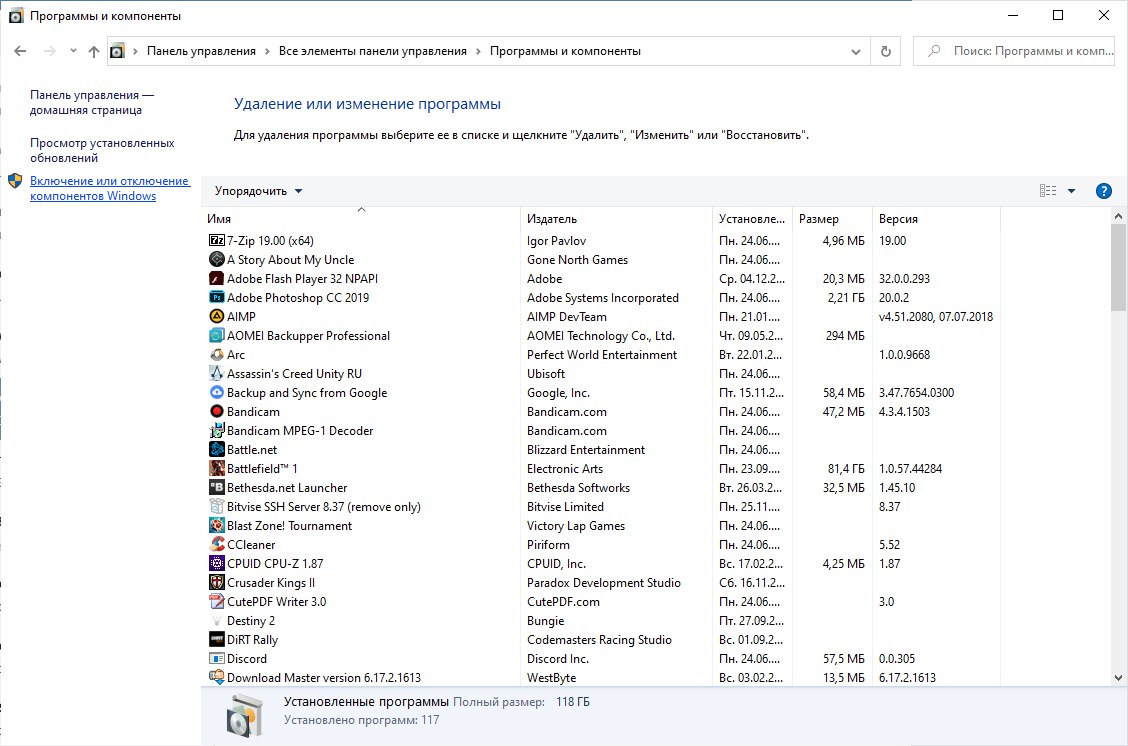
Task: Click the vertical scrollbar up arrow
Action: 1117,216
